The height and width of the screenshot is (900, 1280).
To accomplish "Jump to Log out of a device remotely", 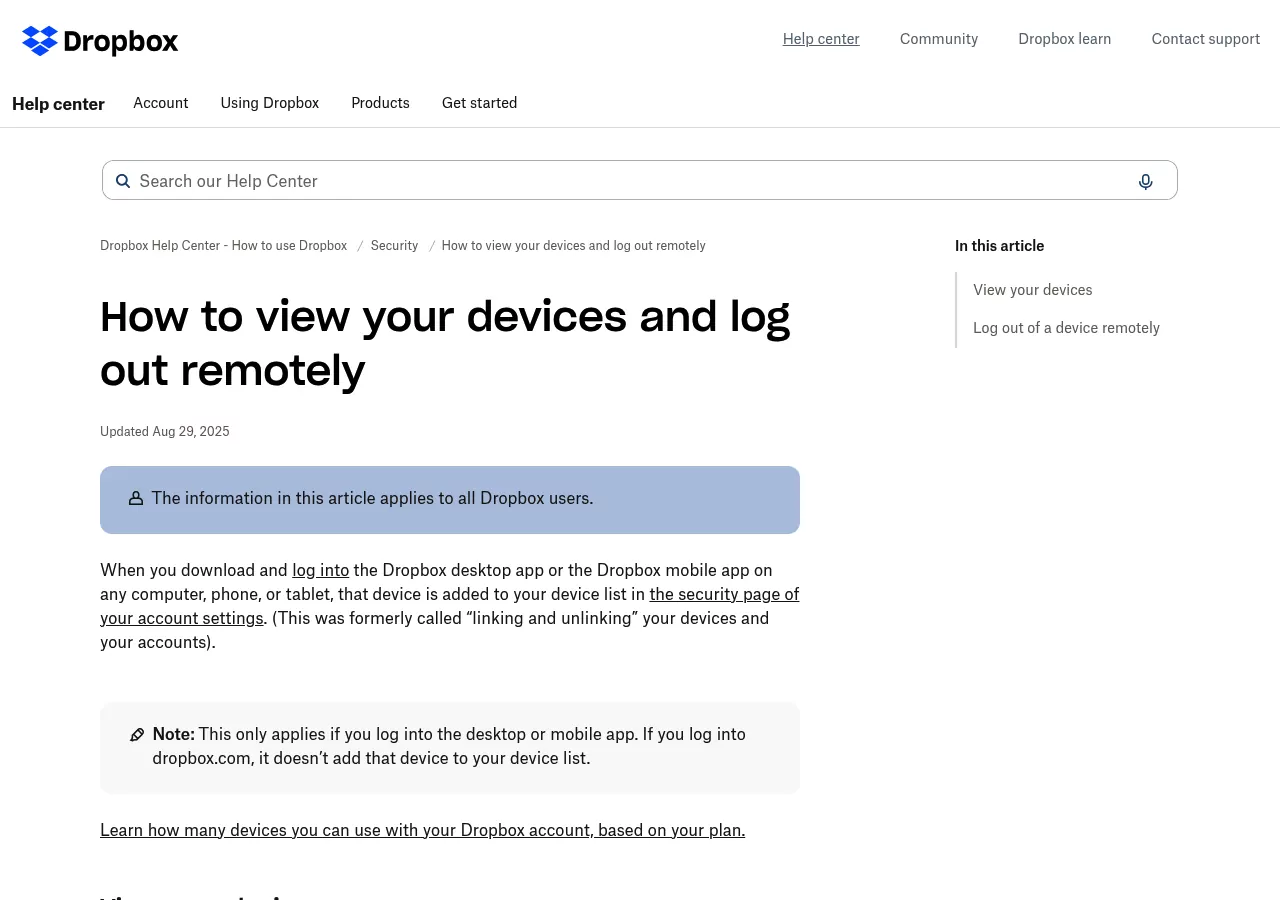I will click(1067, 328).
